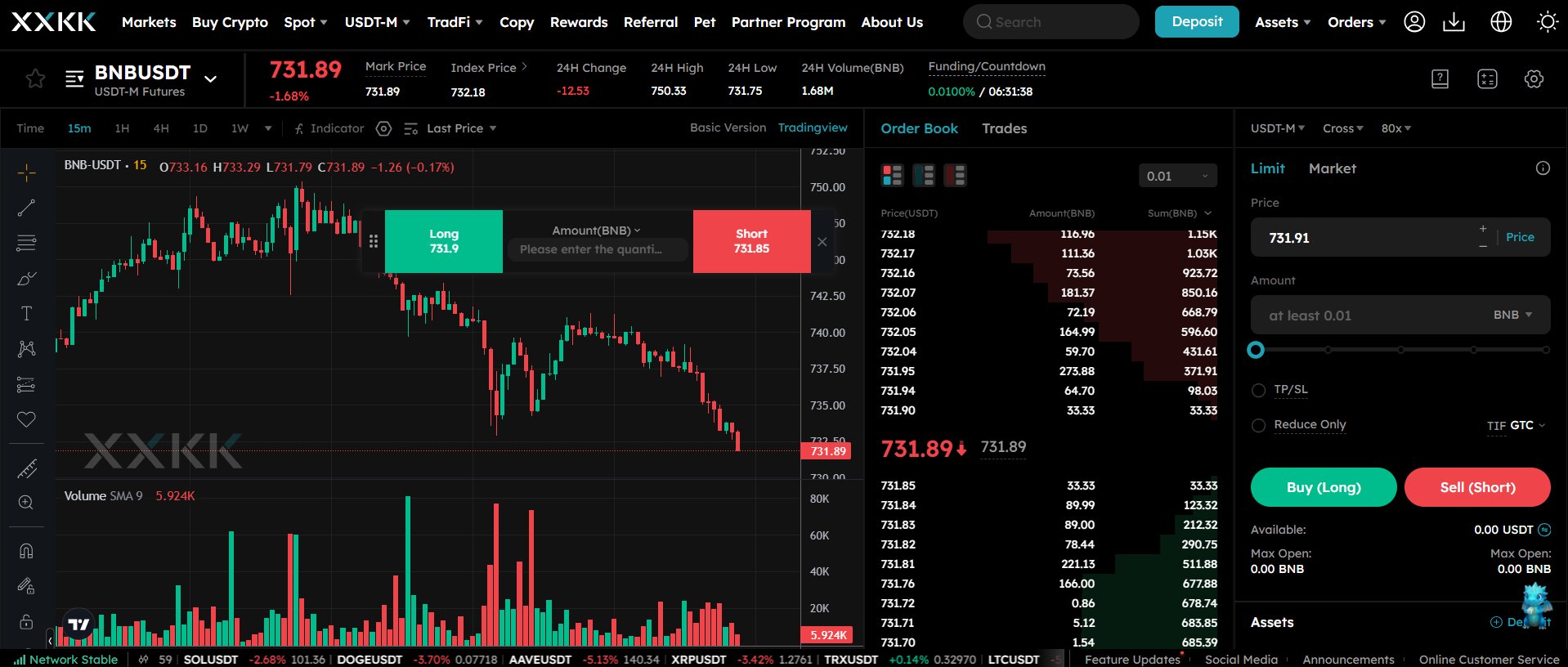1568x667 pixels.
Task: Toggle the magnet snap mode
Action: point(26,551)
